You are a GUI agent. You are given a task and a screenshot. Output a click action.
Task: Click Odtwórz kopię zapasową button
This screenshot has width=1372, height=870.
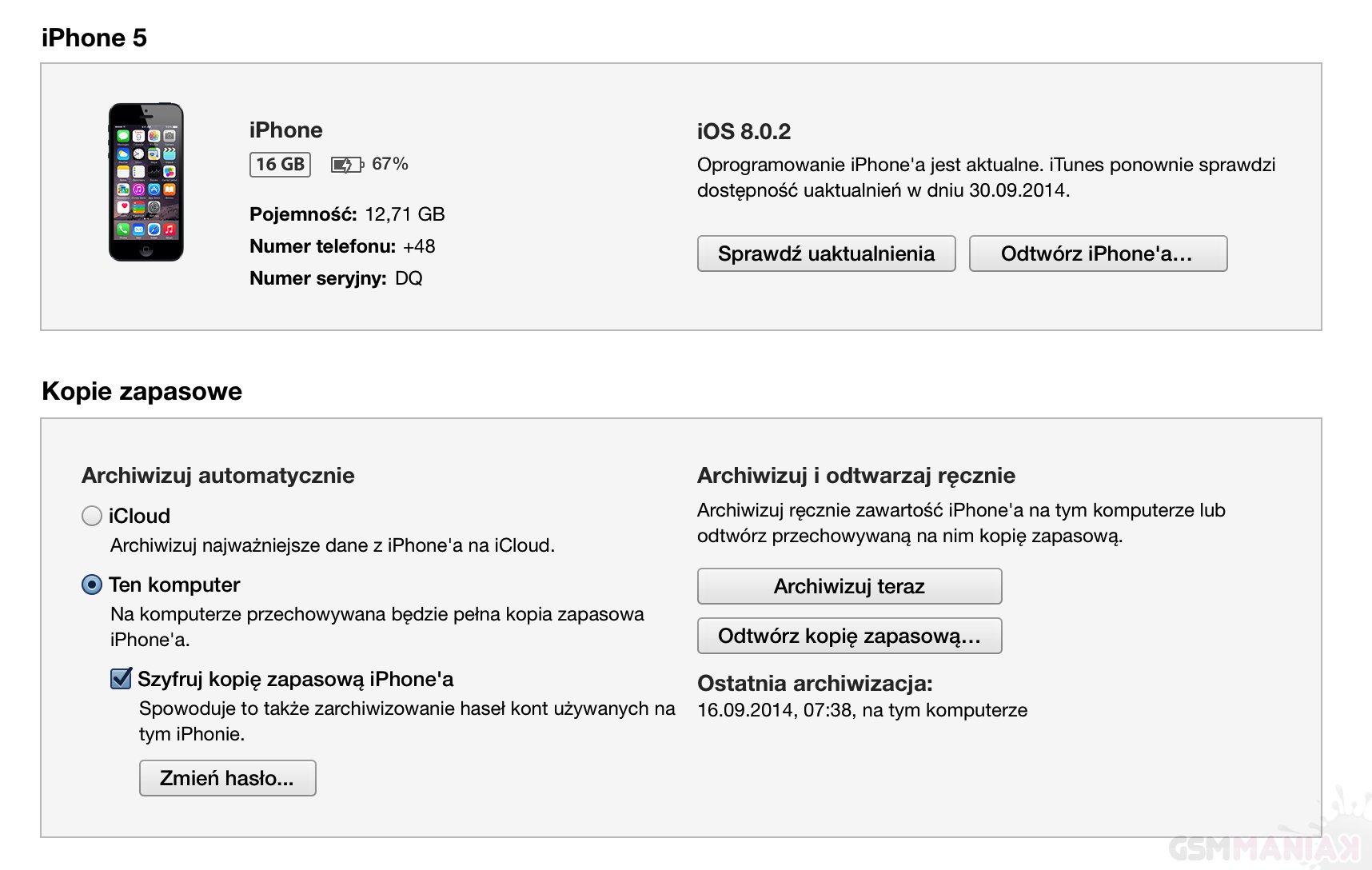[x=849, y=636]
